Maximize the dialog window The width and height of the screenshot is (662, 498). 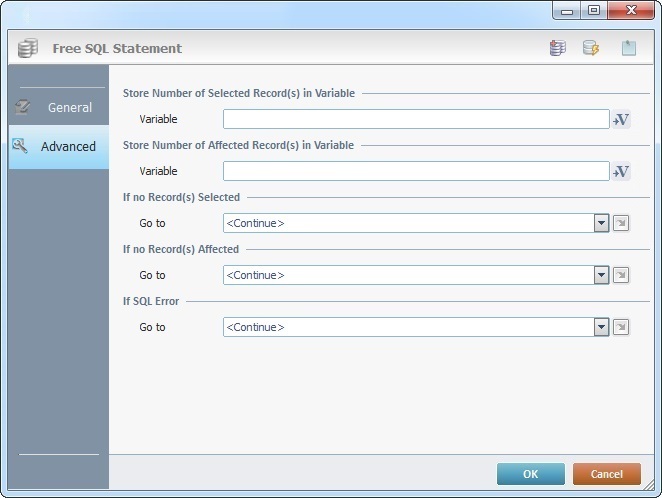click(594, 10)
